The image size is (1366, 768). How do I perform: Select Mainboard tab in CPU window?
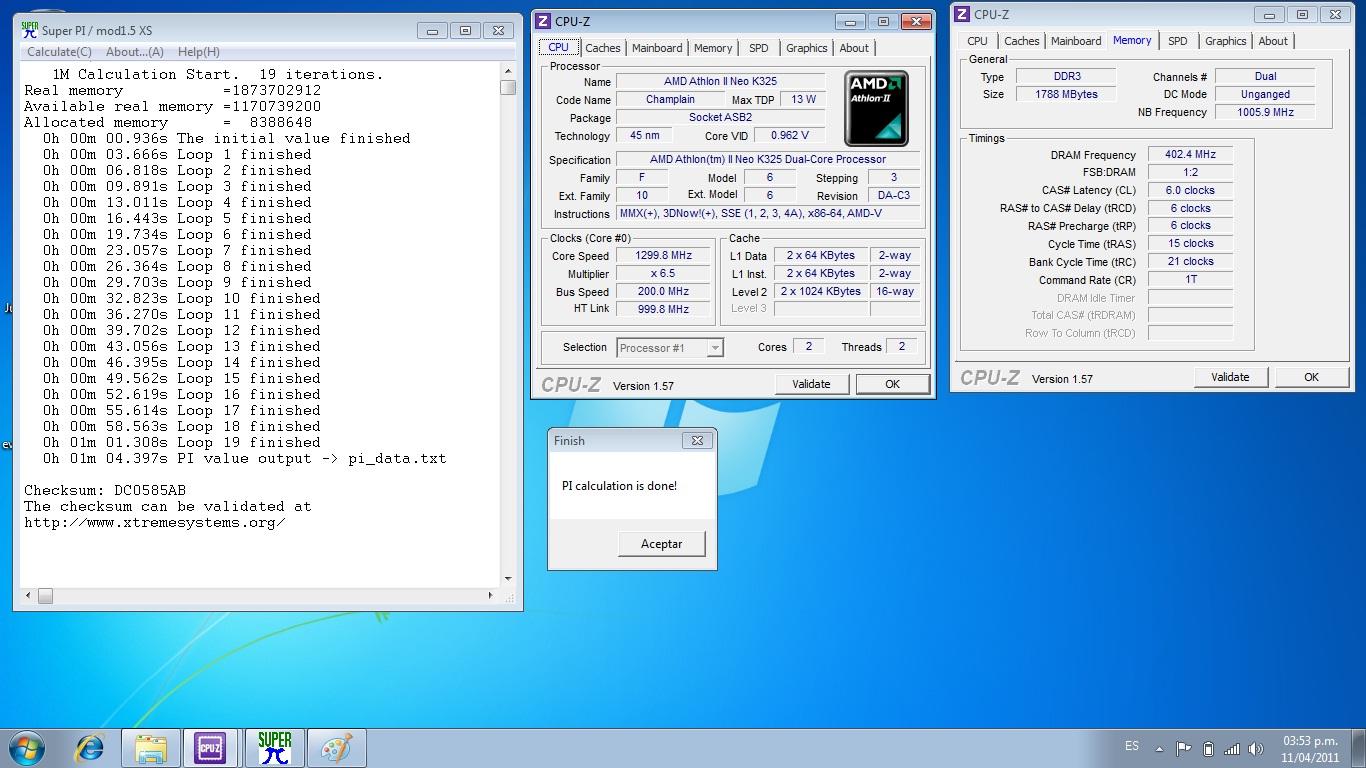(x=657, y=48)
